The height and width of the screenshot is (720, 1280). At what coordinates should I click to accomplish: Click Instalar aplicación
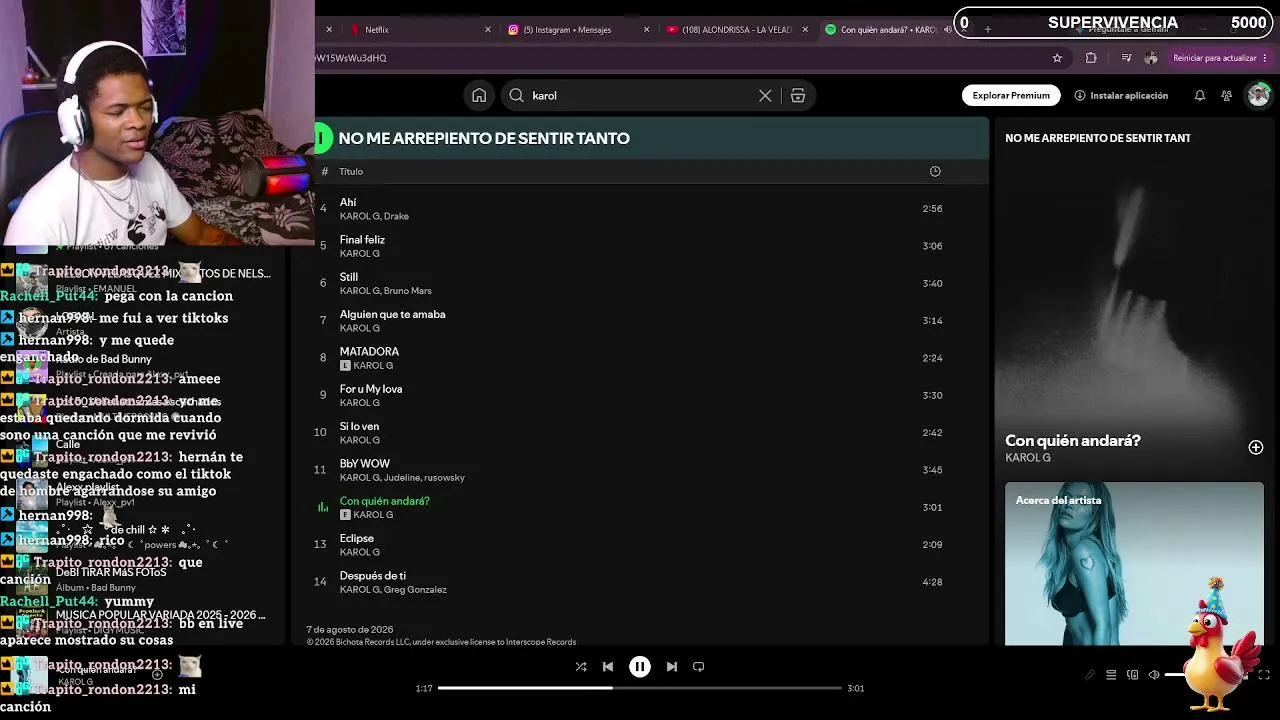(x=1121, y=95)
